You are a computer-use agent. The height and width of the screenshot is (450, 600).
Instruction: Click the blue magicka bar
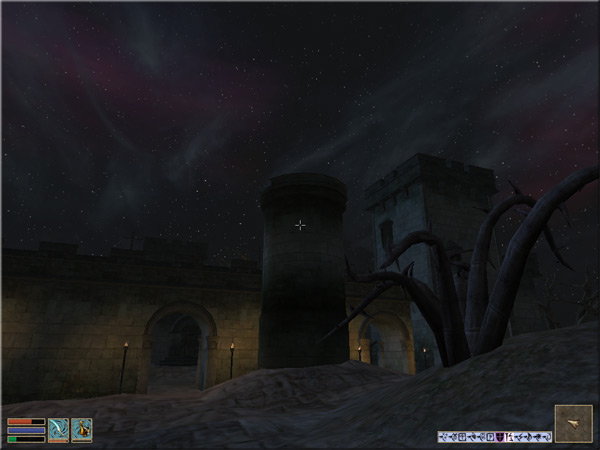pos(26,430)
